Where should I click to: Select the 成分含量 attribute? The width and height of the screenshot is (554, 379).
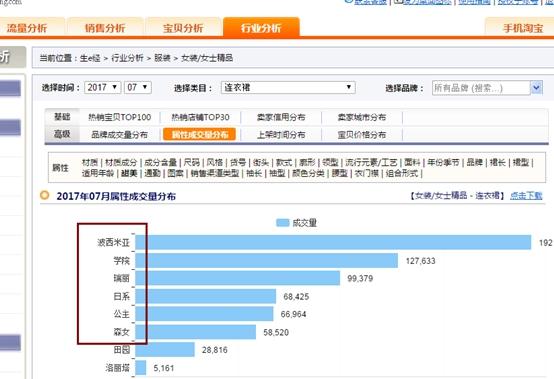pyautogui.click(x=160, y=162)
